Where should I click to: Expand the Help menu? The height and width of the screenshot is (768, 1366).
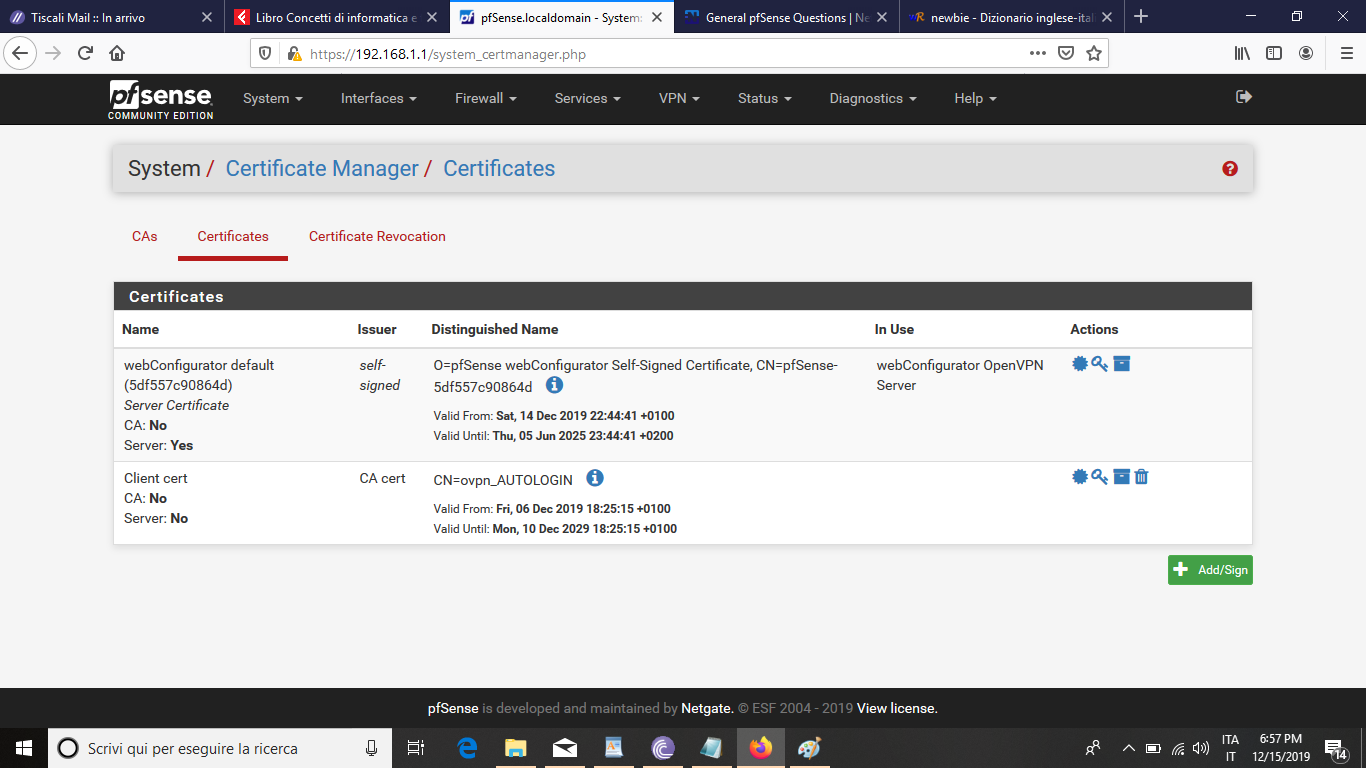pos(975,98)
